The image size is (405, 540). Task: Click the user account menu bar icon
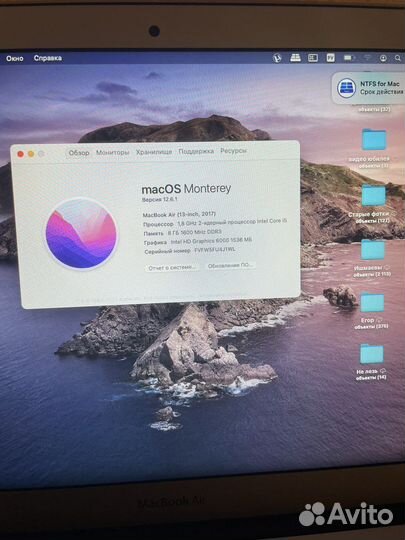coord(383,58)
